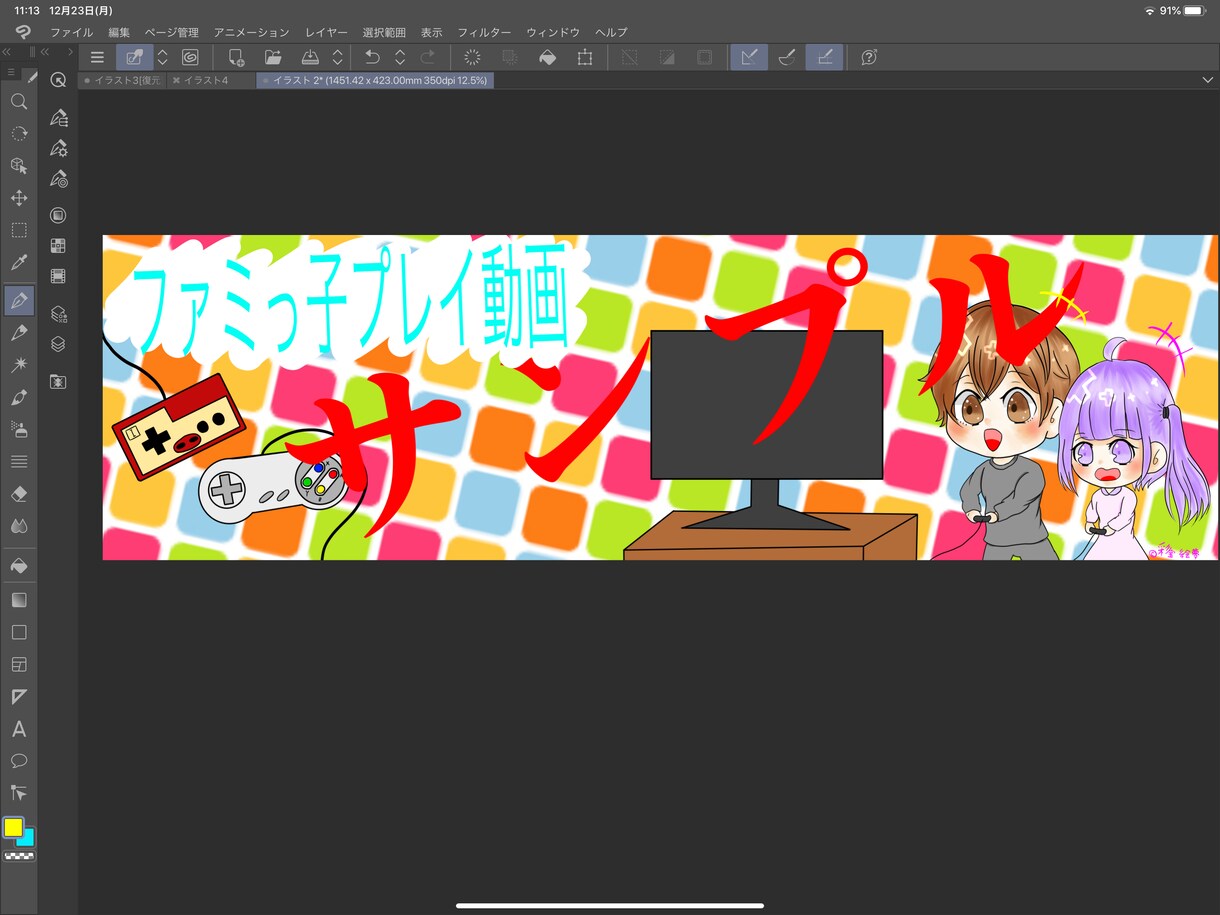The height and width of the screenshot is (915, 1220).
Task: Open the フィルター menu
Action: coord(484,32)
